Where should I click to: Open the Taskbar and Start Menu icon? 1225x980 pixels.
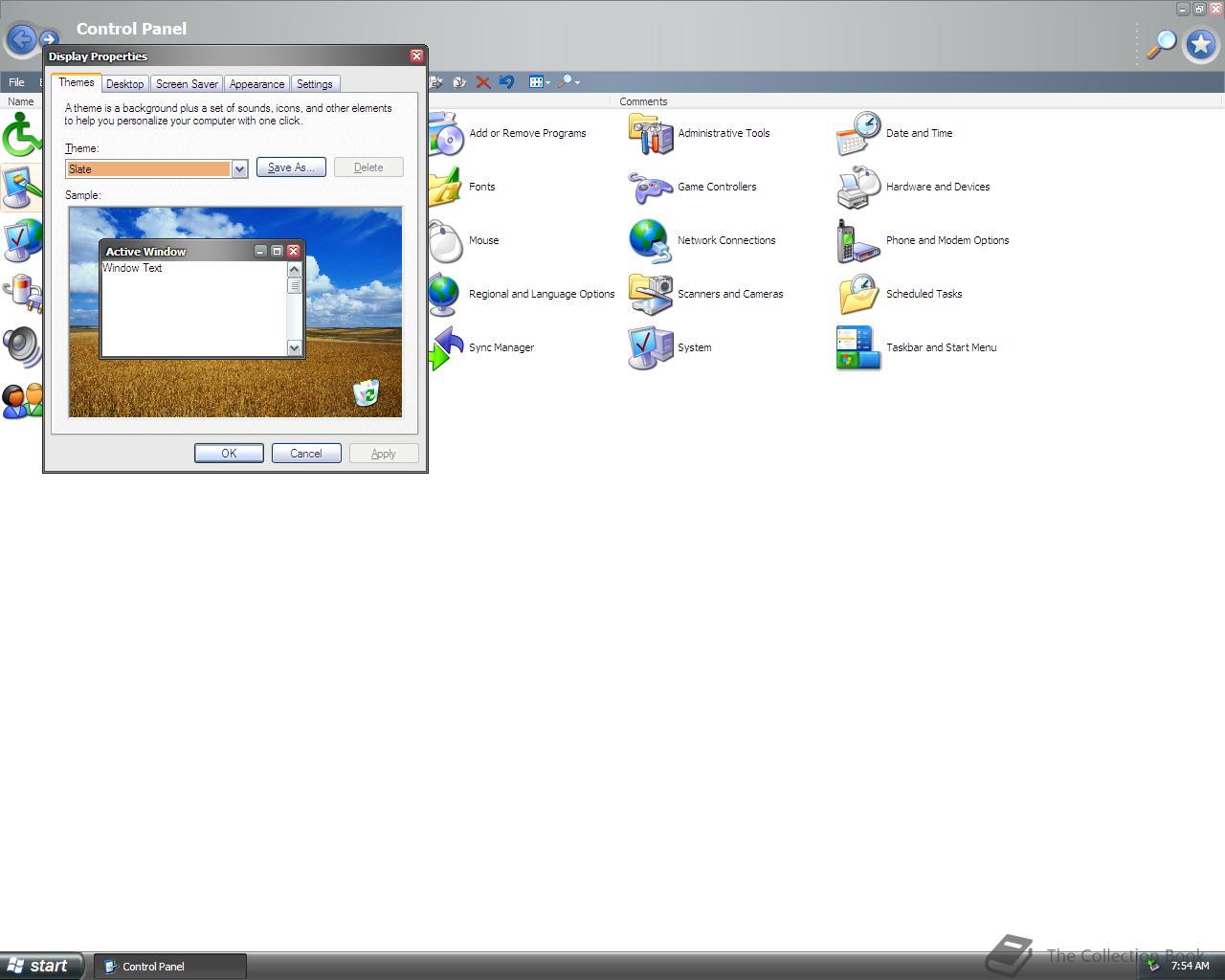[x=858, y=348]
